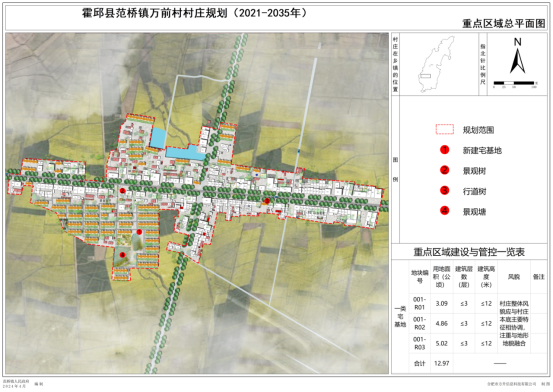Click the red dashed 规划范围 legend box

point(445,129)
